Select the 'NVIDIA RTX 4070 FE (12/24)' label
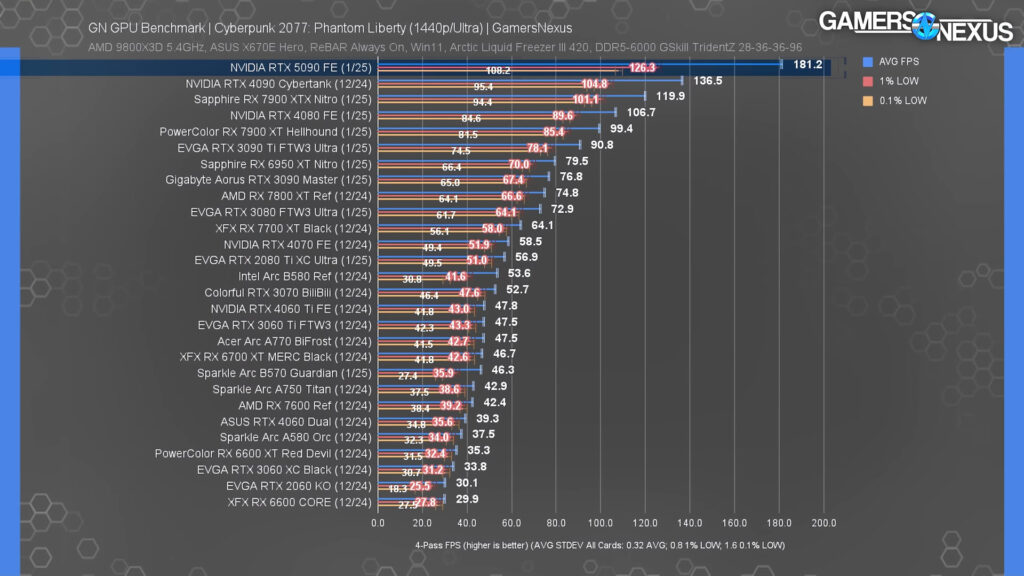 coord(298,245)
